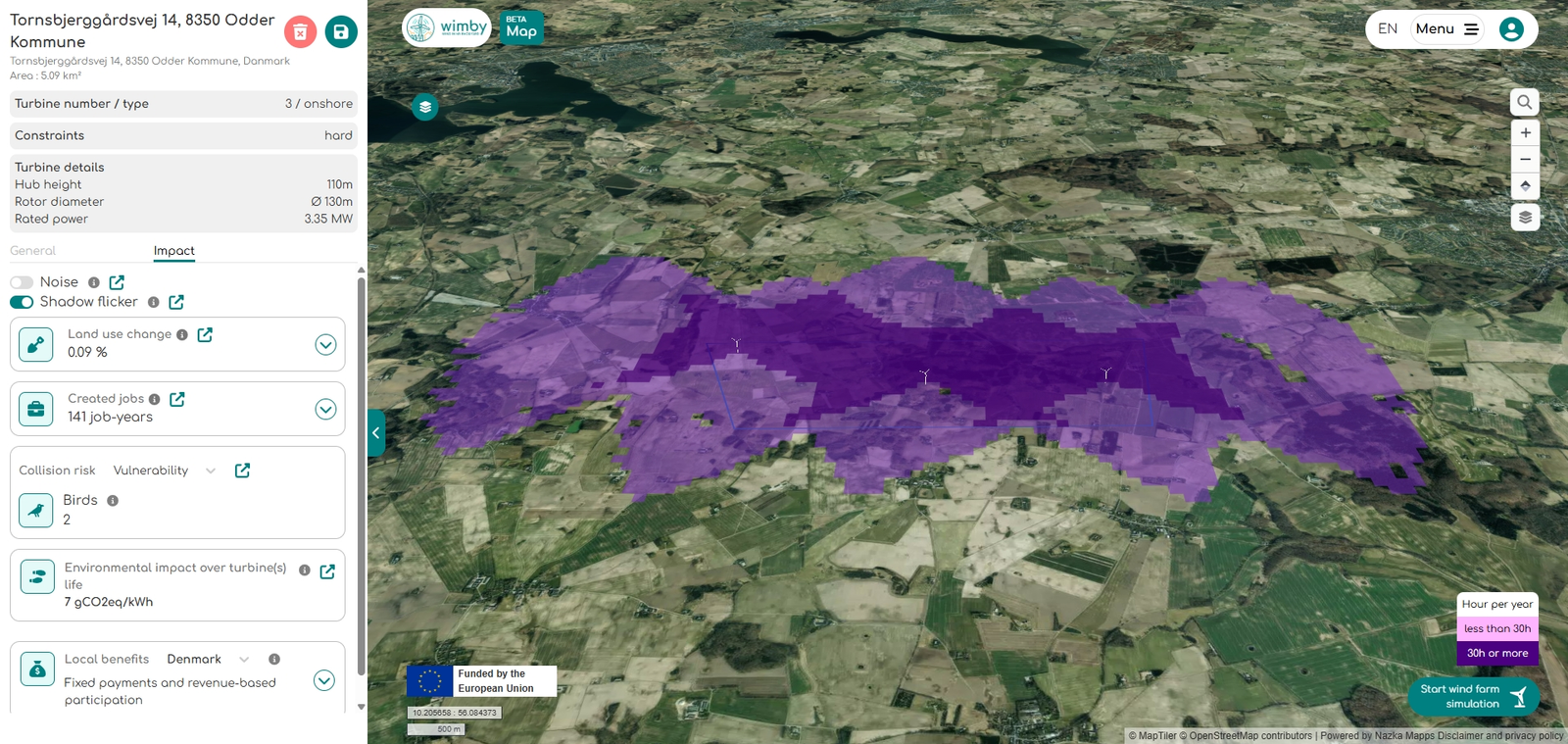The width and height of the screenshot is (1568, 744).
Task: Open OpenStreetMap contributors link
Action: (x=1246, y=736)
